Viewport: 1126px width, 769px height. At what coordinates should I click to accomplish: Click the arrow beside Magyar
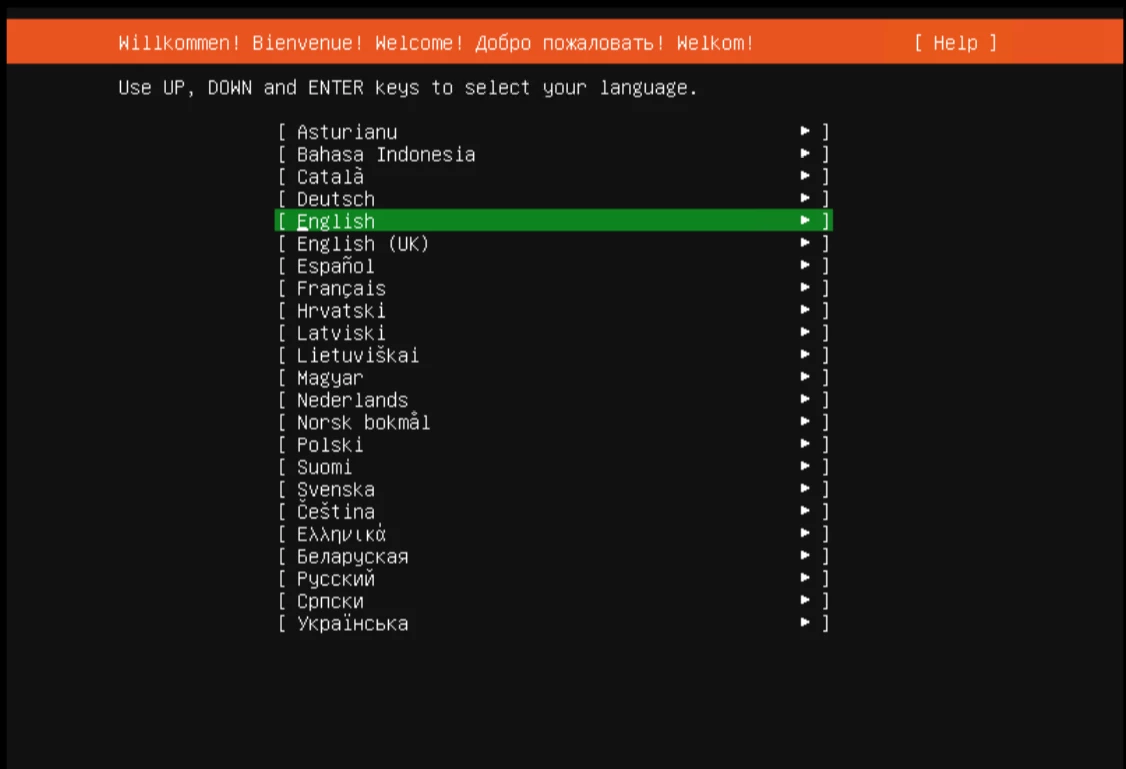pyautogui.click(x=805, y=376)
